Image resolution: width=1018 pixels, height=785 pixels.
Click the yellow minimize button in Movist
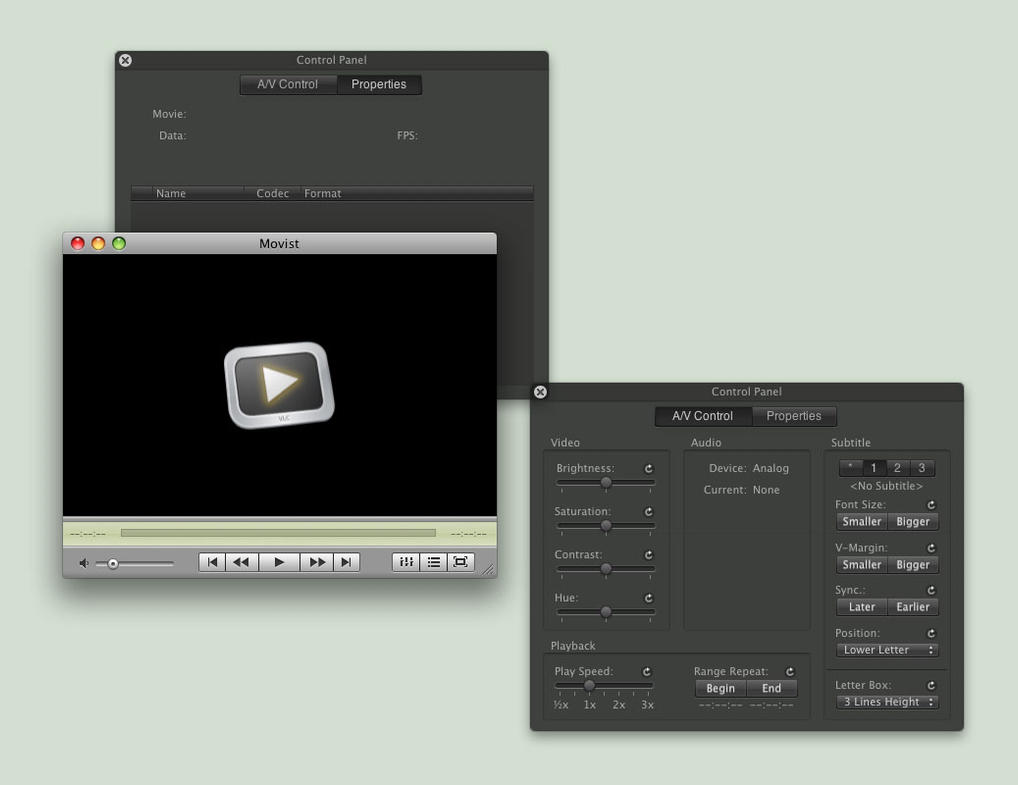coord(98,243)
